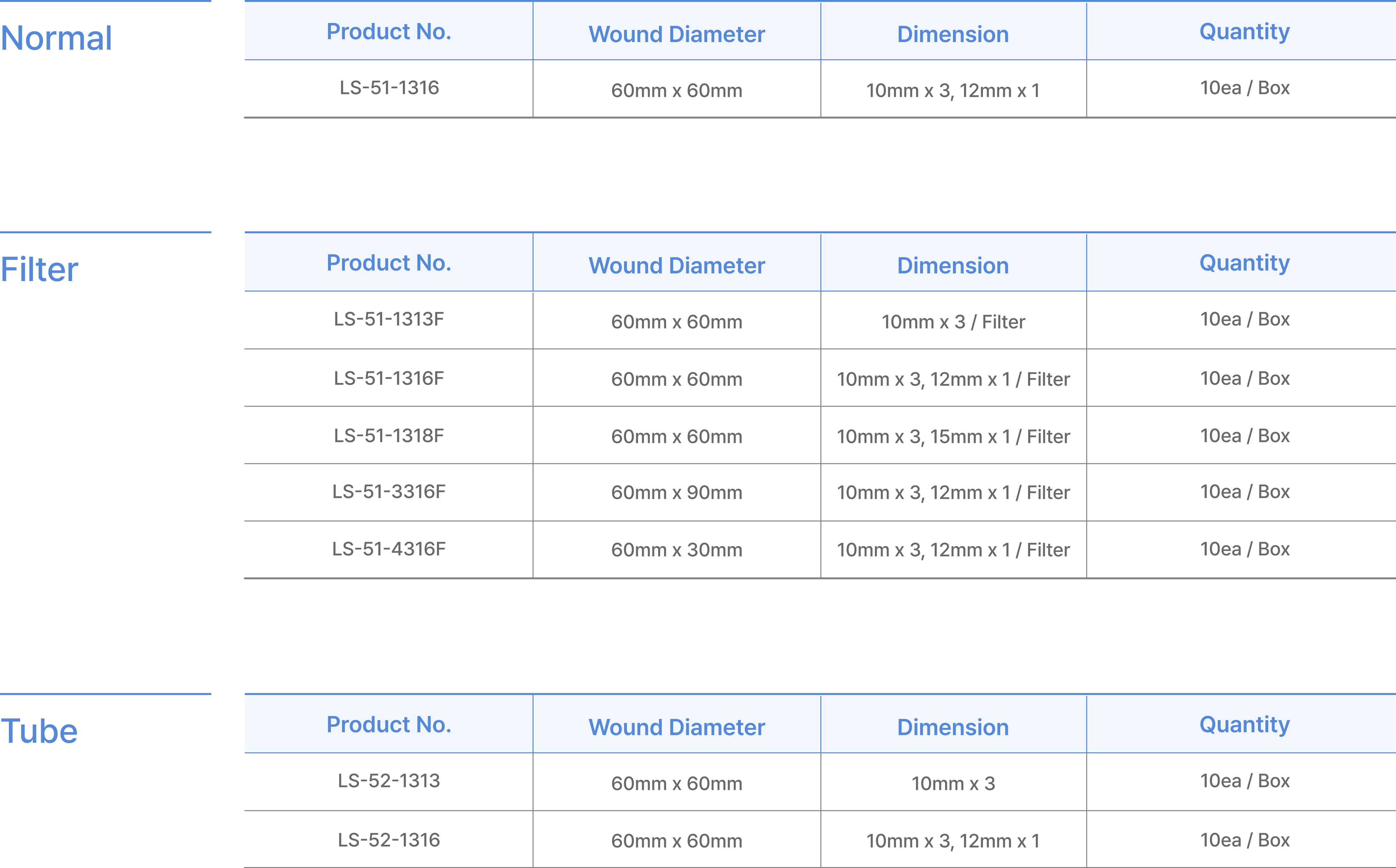The height and width of the screenshot is (868, 1396).
Task: Select the 15mm x 1 / Filter dimension cell
Action: tap(953, 437)
